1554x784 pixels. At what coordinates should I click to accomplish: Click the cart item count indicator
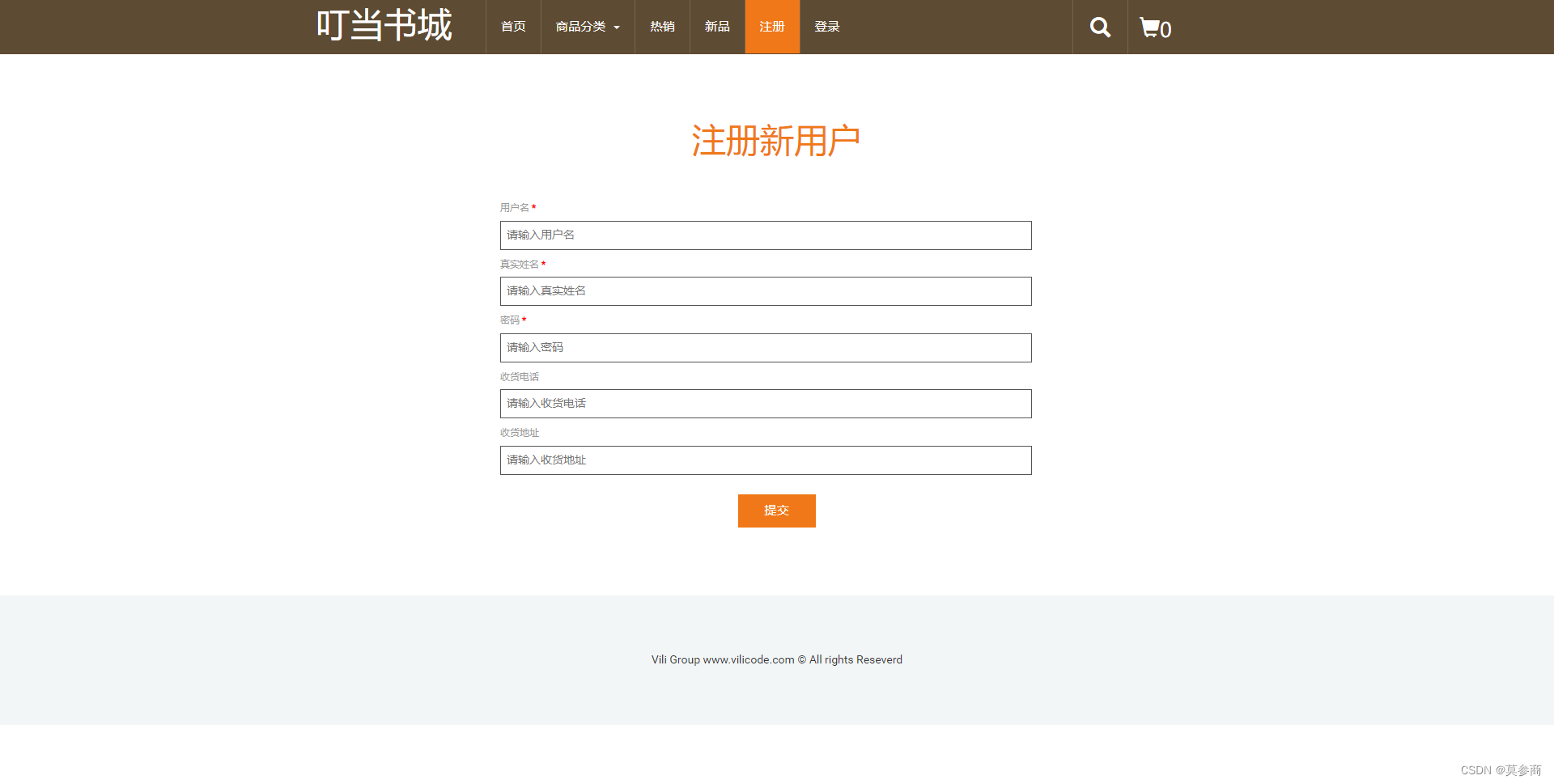pos(1166,31)
